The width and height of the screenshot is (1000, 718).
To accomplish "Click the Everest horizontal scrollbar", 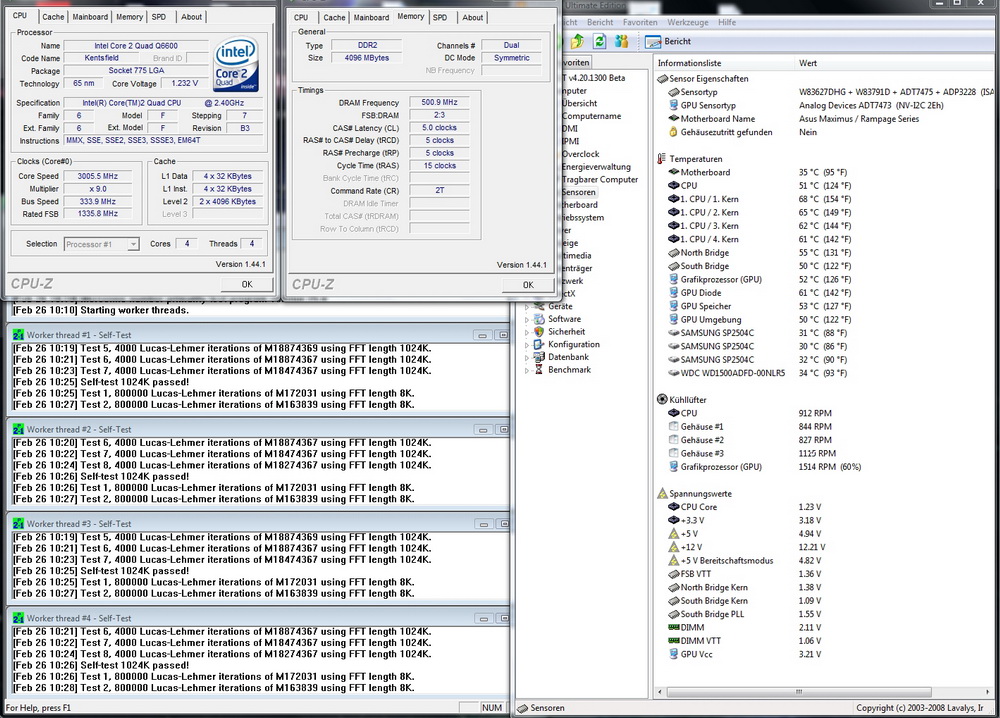I will [798, 692].
